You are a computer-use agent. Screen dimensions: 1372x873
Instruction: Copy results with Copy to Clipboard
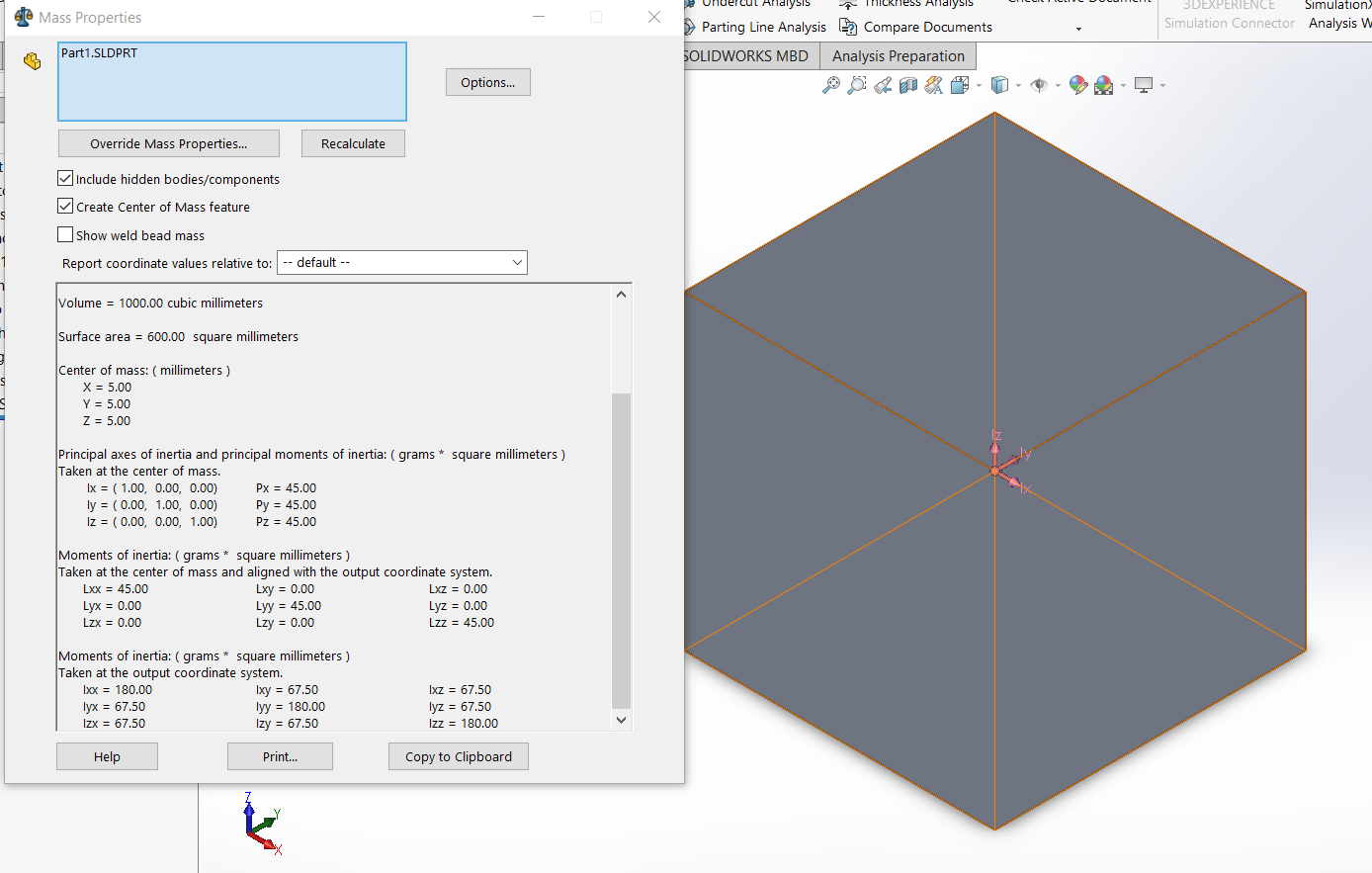(459, 756)
